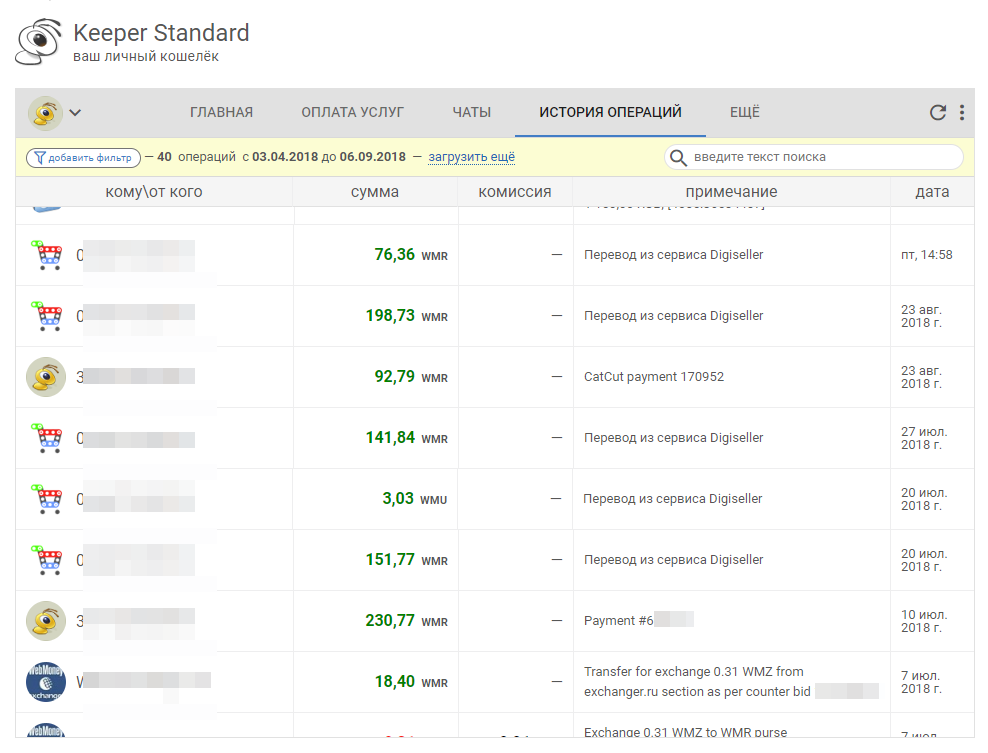This screenshot has width=988, height=753.
Task: Refresh the operations history
Action: [x=938, y=112]
